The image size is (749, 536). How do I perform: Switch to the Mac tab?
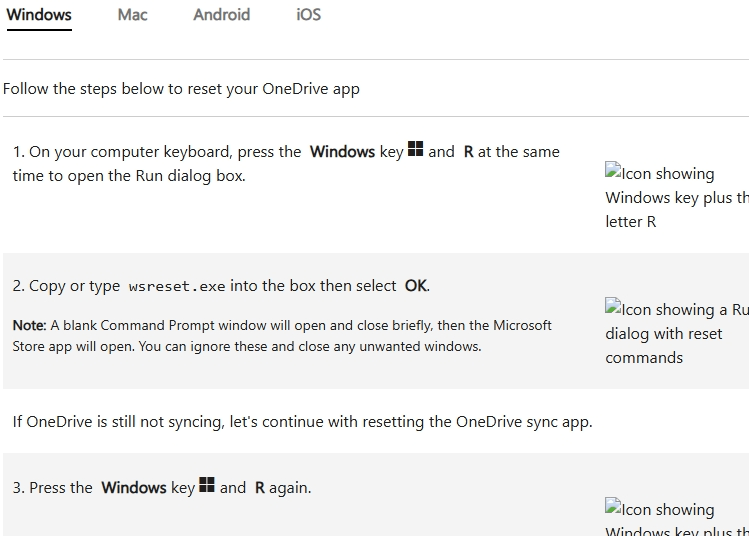[x=132, y=15]
